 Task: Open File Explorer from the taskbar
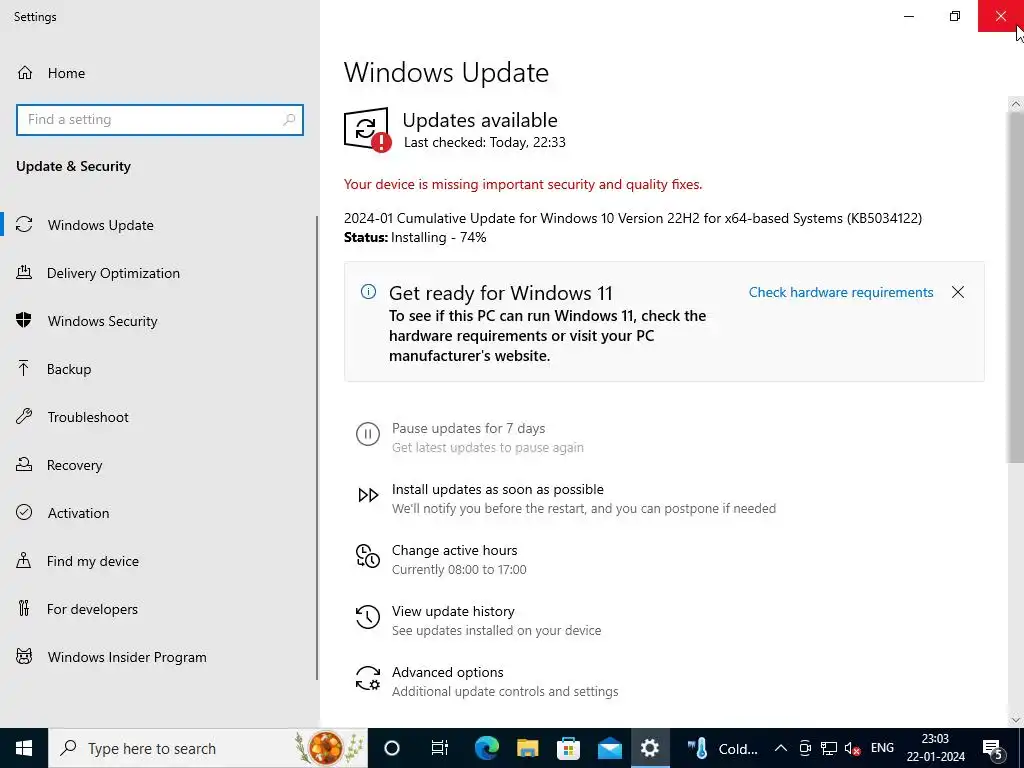(528, 748)
